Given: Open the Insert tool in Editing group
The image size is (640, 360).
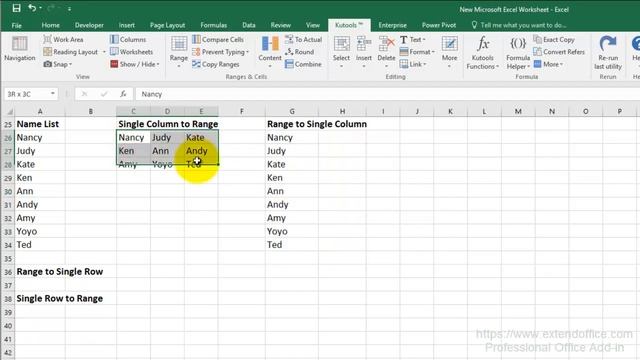Looking at the screenshot, I should [x=364, y=51].
